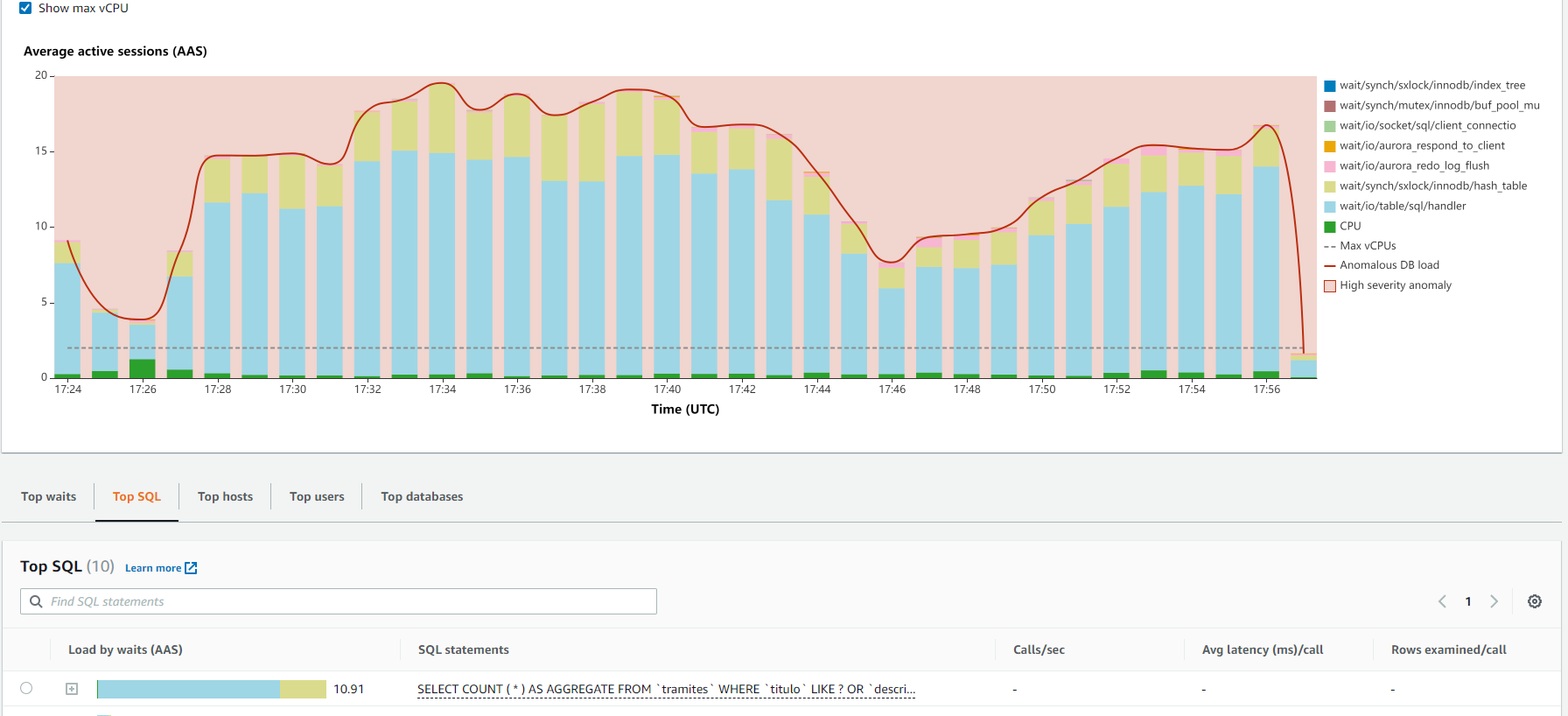The height and width of the screenshot is (716, 1568).
Task: Switch to the Top databases tab
Action: point(422,496)
